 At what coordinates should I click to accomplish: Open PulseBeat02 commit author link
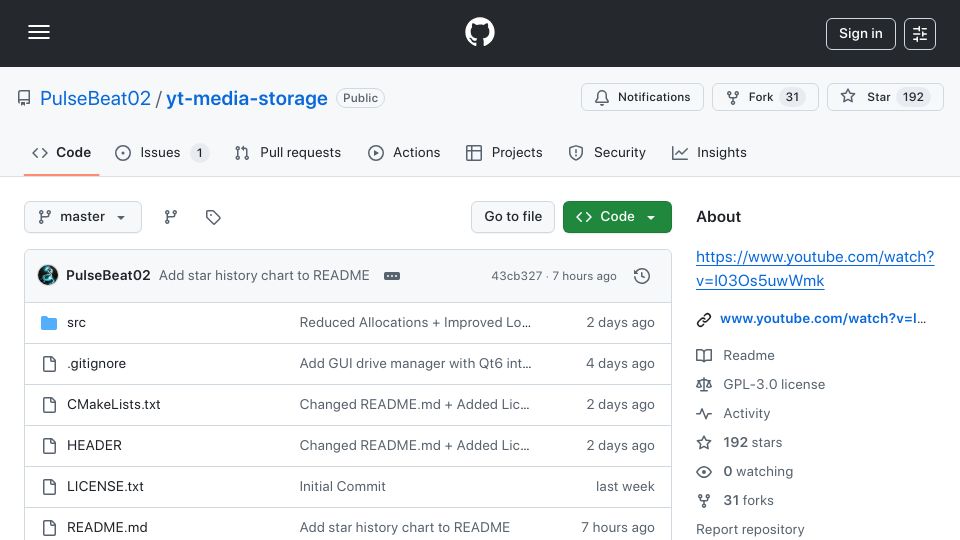click(108, 276)
